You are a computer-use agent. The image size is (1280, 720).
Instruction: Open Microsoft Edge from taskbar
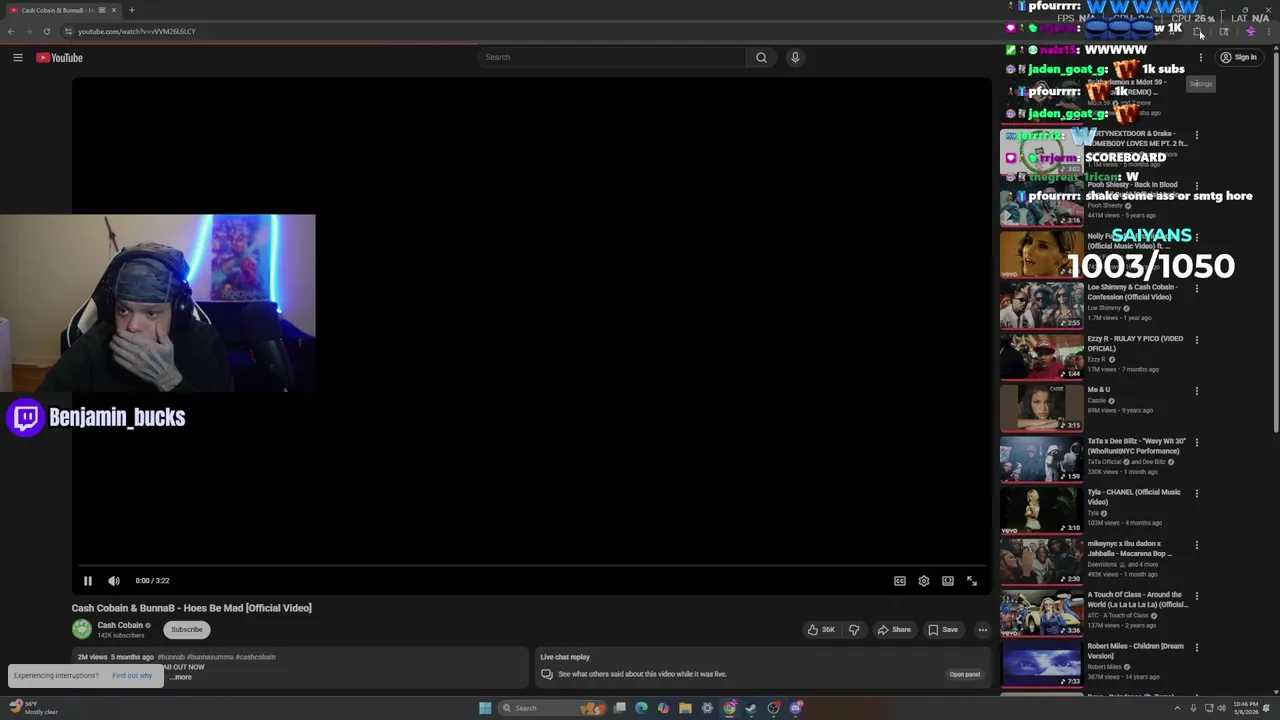pos(641,708)
